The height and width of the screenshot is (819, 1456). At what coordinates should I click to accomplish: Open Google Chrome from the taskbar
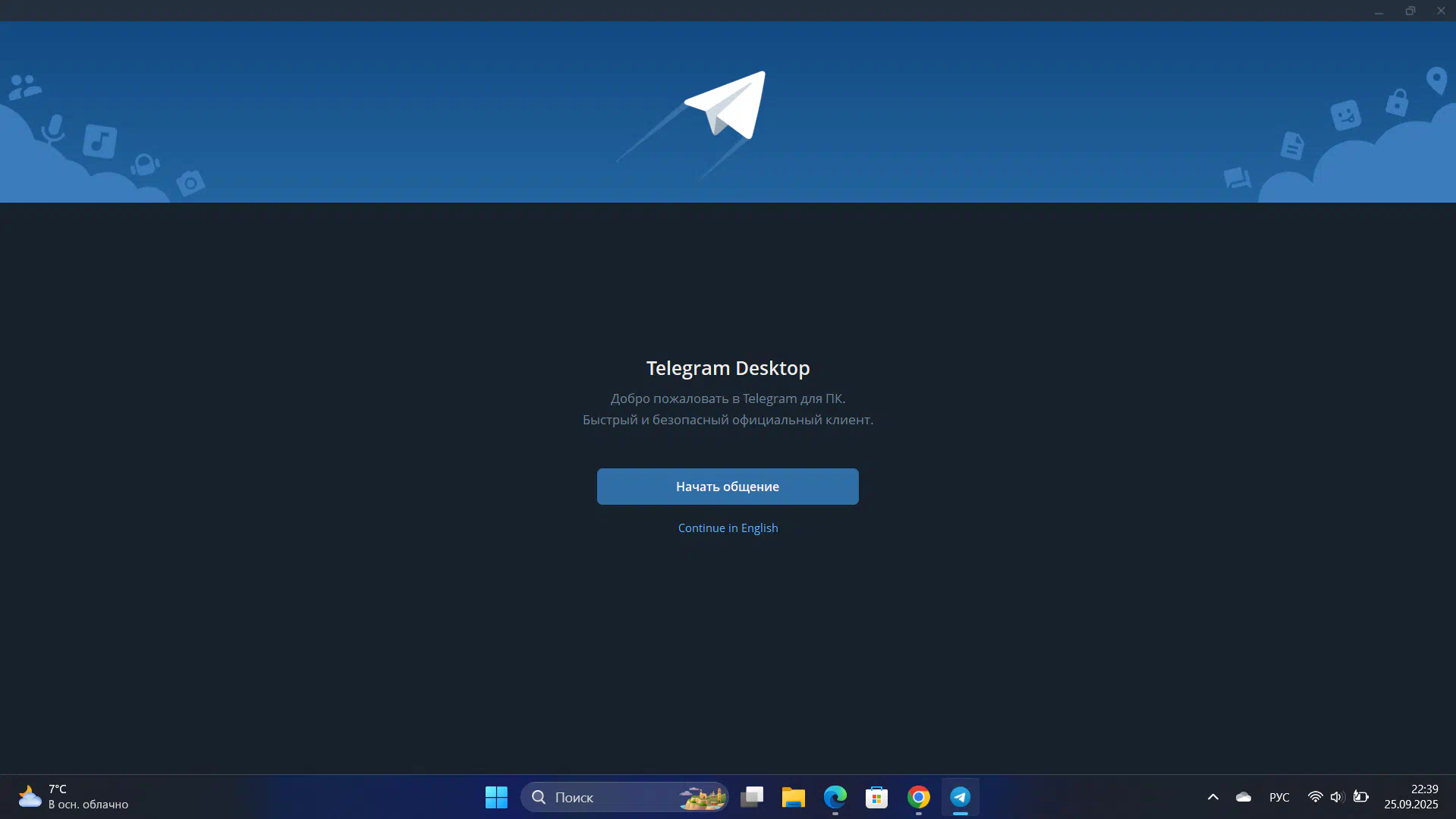(918, 797)
